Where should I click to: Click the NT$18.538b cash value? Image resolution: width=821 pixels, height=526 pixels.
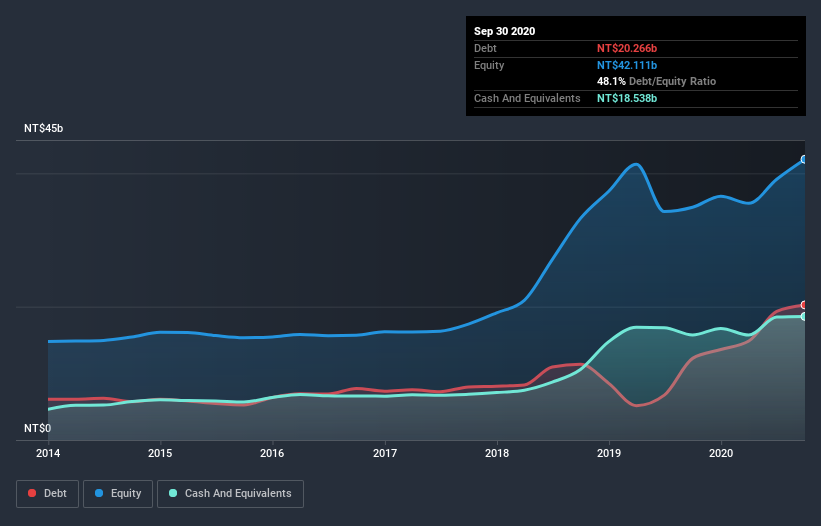point(627,98)
